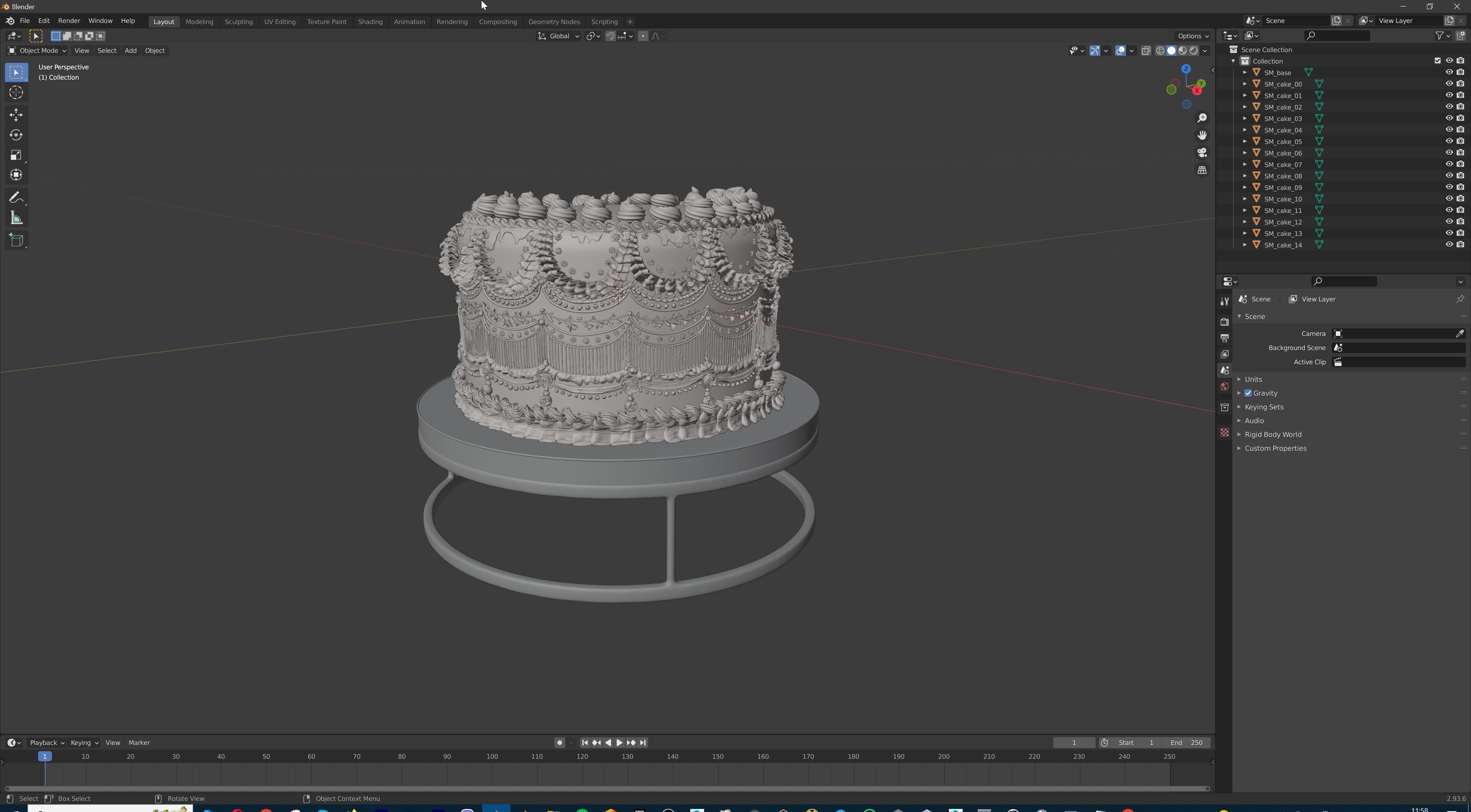This screenshot has height=812, width=1471.
Task: Disable SM_cake_07 in renders
Action: click(1460, 164)
